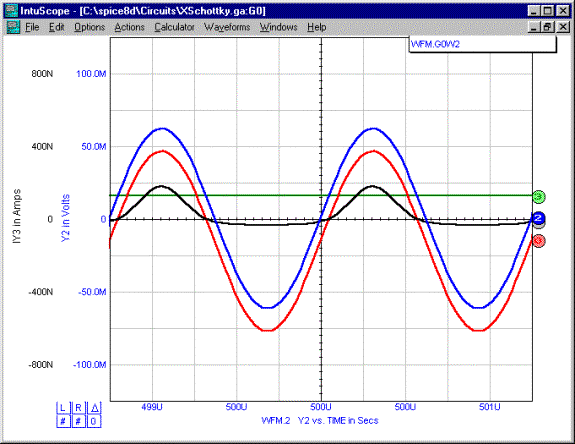Minimize the IntuScope main window
Image resolution: width=575 pixels, height=444 pixels.
tap(534, 11)
